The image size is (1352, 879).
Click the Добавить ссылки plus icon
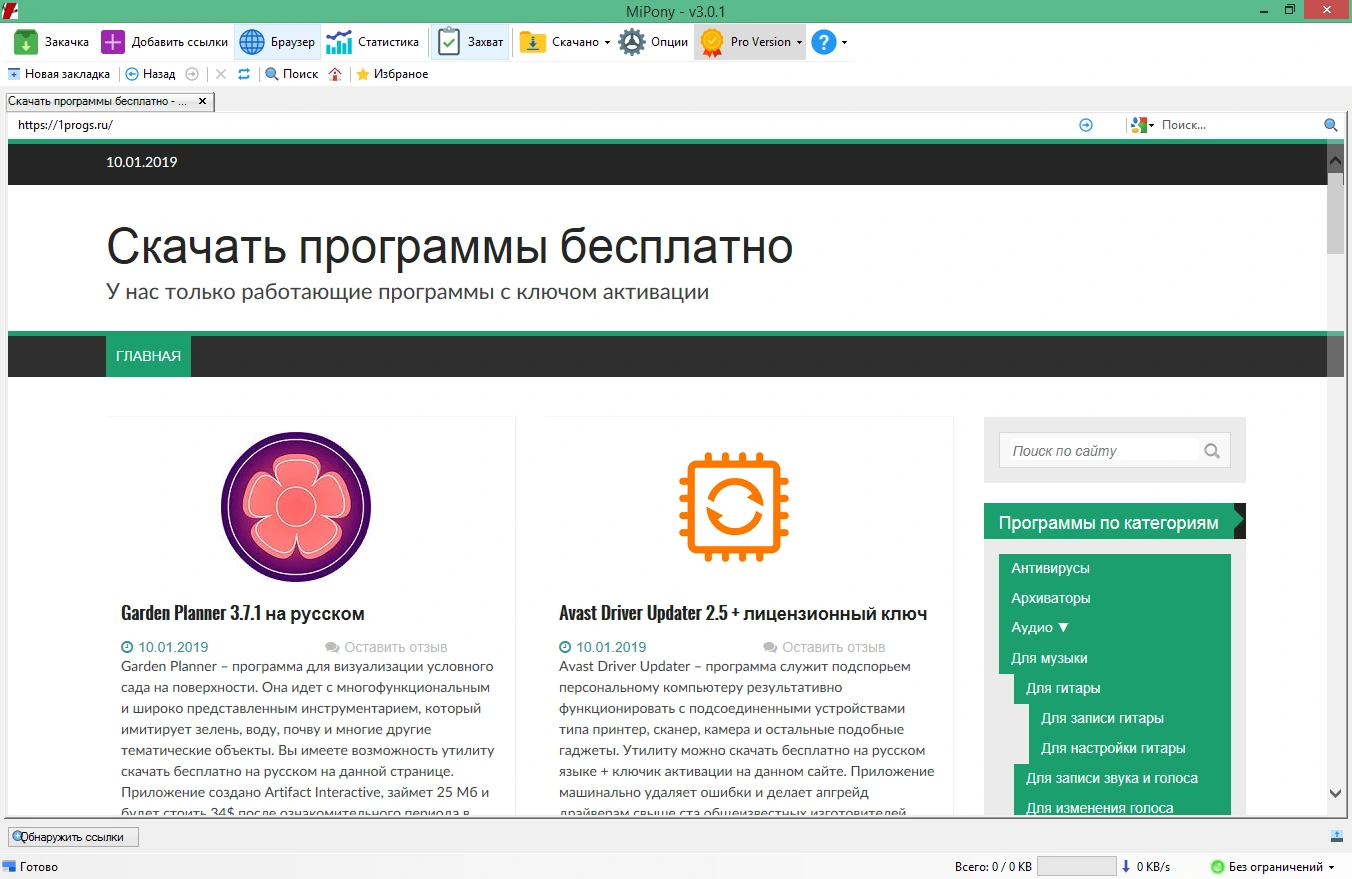113,42
